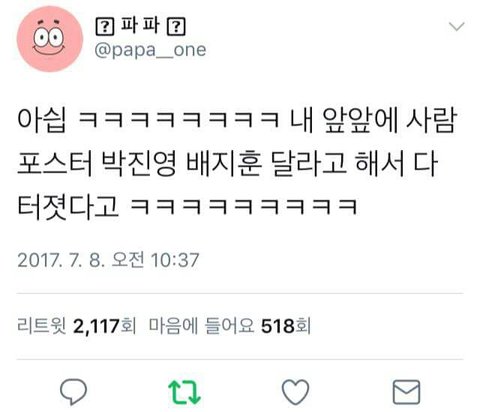The height and width of the screenshot is (412, 480).
Task: Click the word 배지훈 in the tweet
Action: (x=224, y=164)
